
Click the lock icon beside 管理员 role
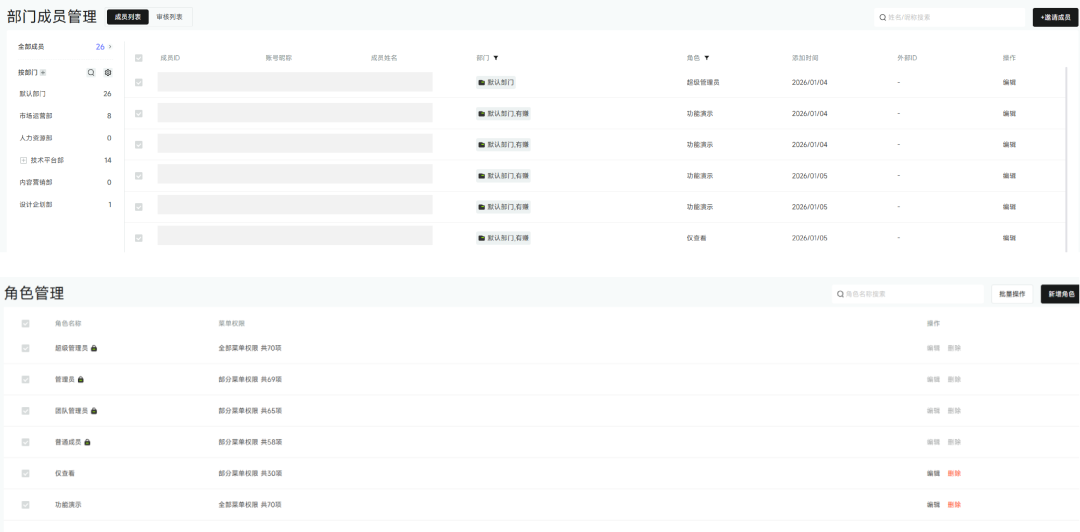[x=81, y=380]
